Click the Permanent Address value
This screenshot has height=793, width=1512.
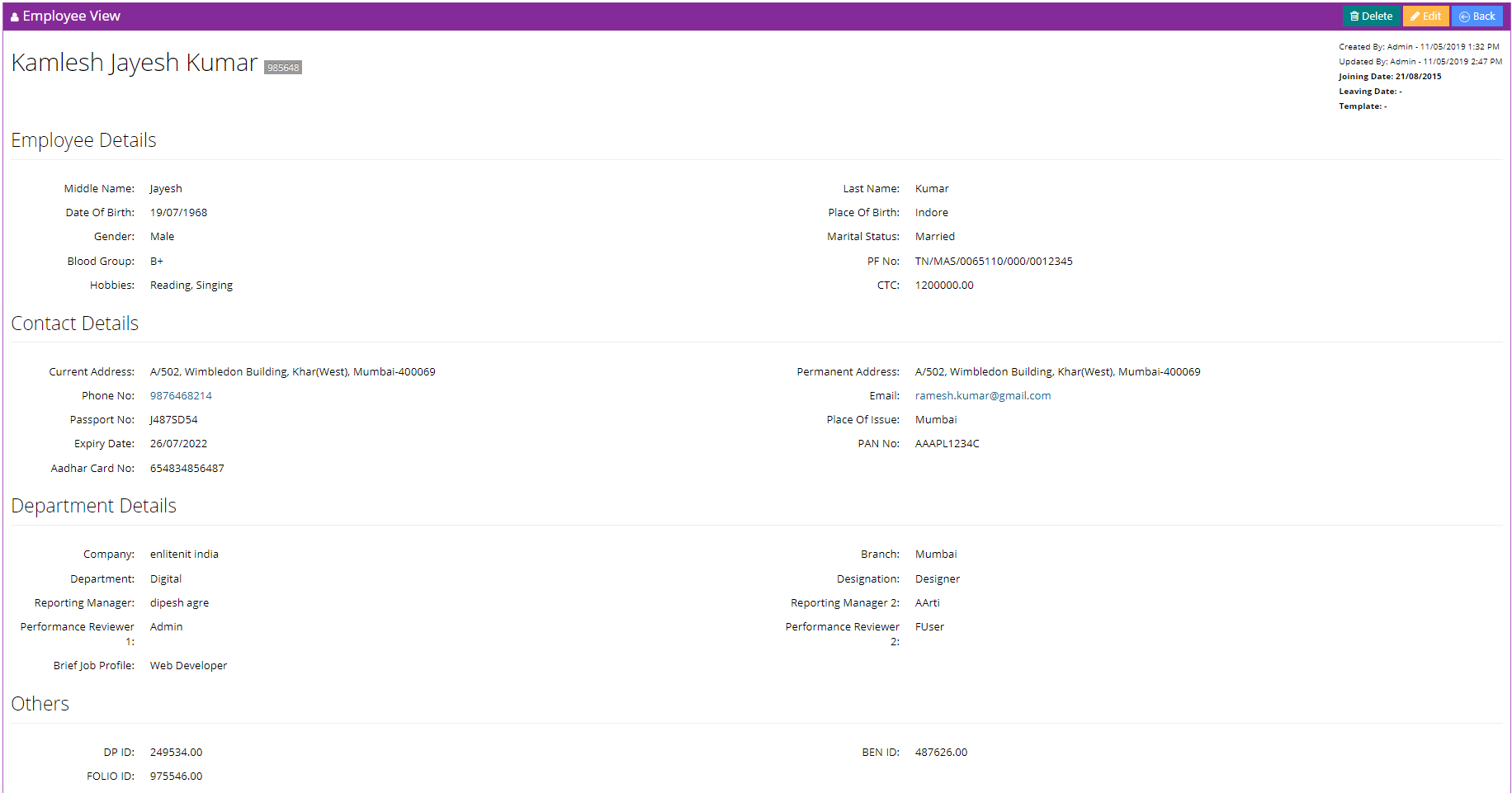[1057, 372]
